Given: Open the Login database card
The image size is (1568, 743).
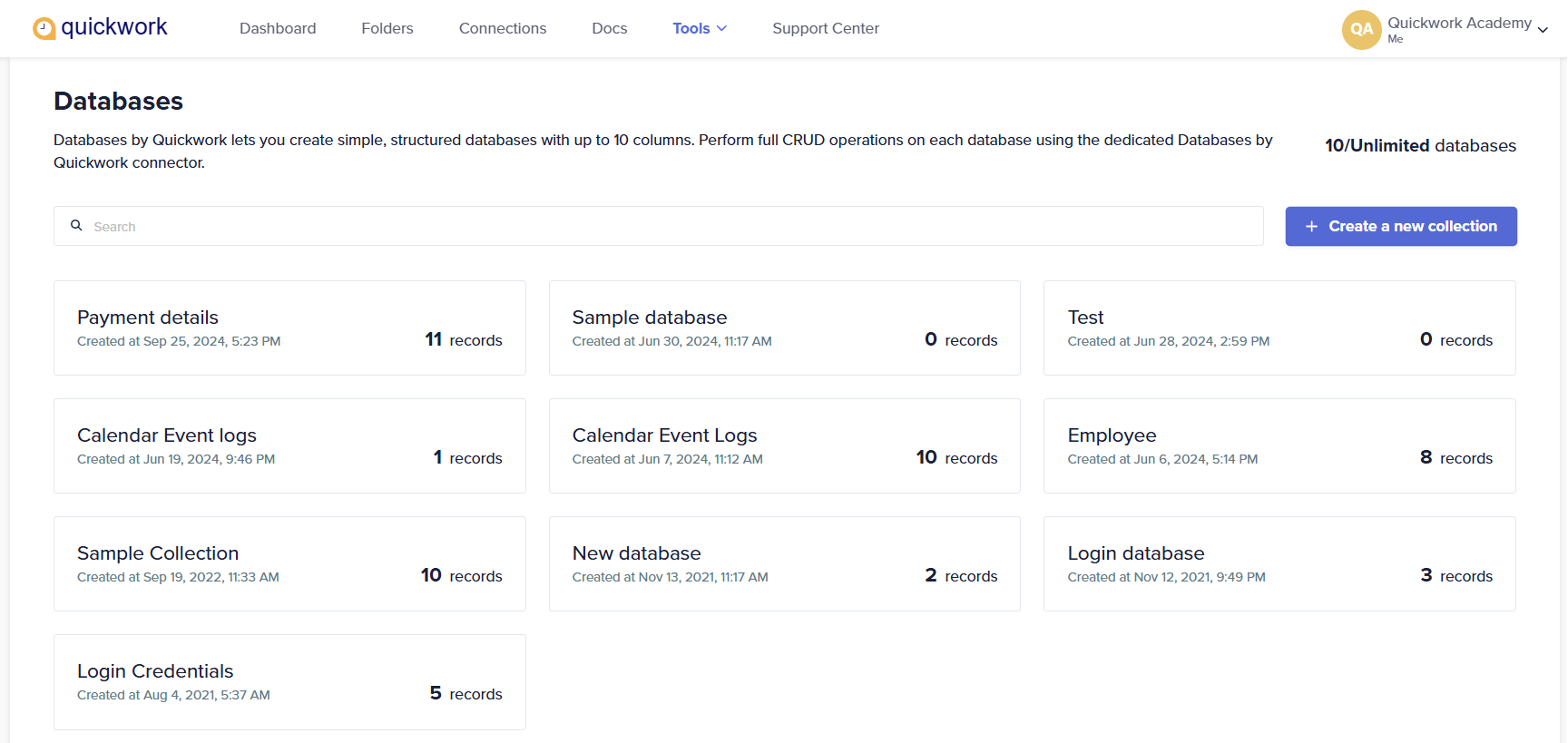Looking at the screenshot, I should coord(1279,563).
